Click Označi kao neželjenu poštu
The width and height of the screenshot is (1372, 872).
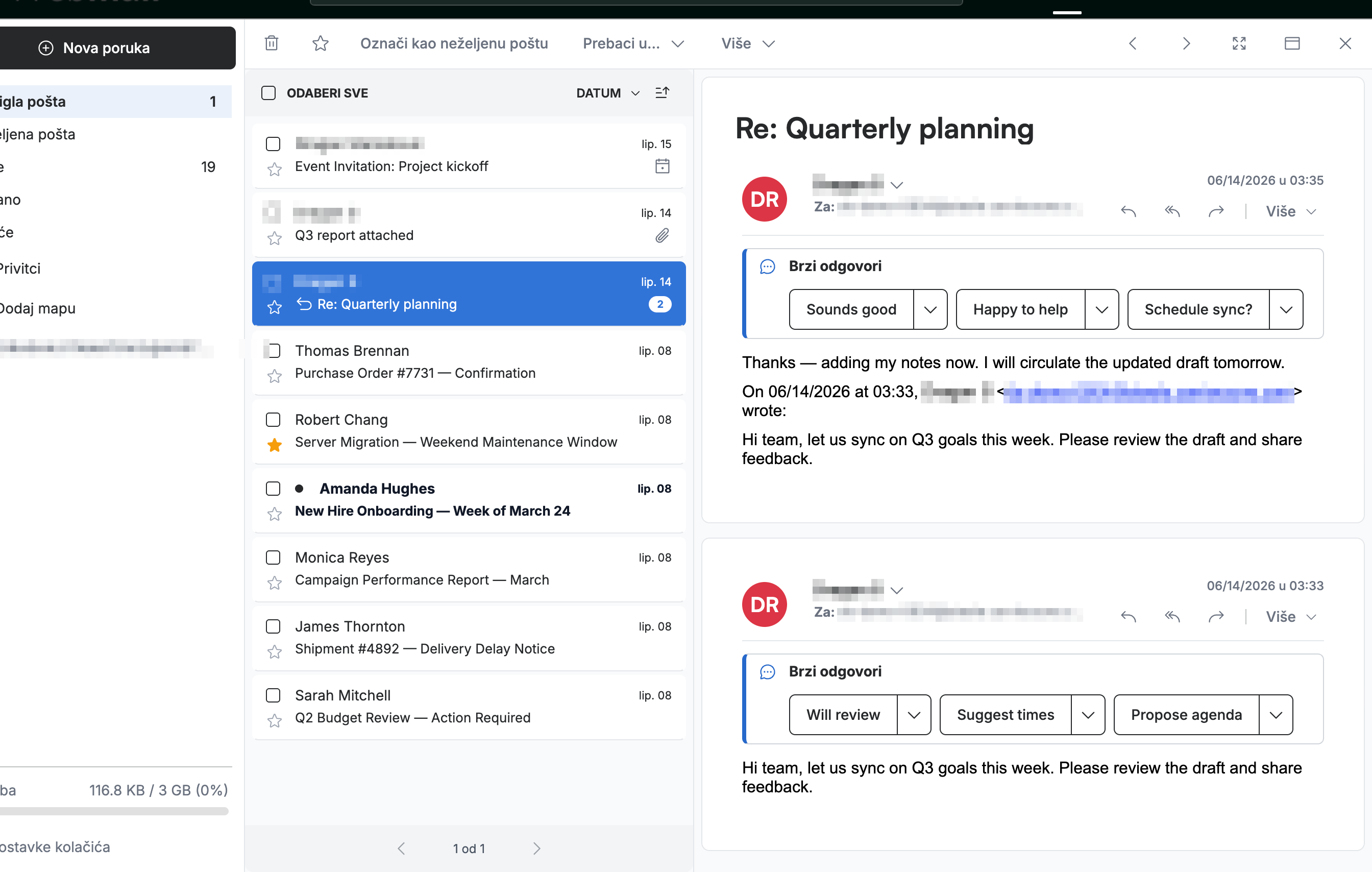(454, 43)
